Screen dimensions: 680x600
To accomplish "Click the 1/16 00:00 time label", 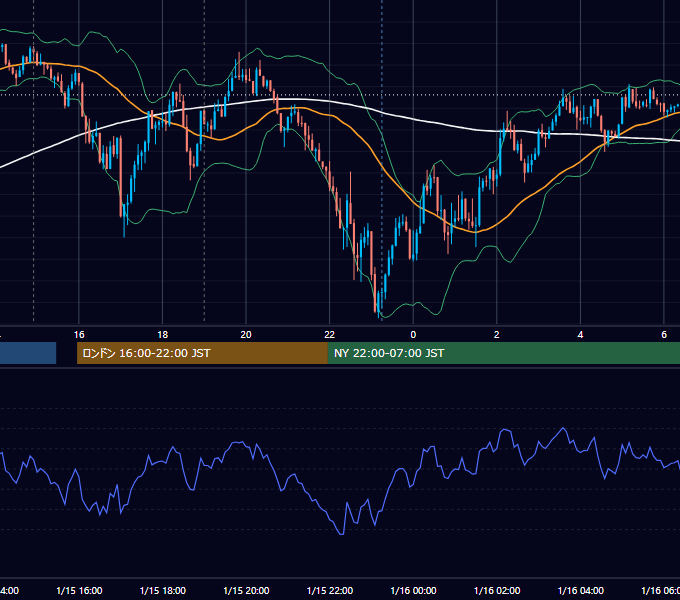I will [x=413, y=590].
